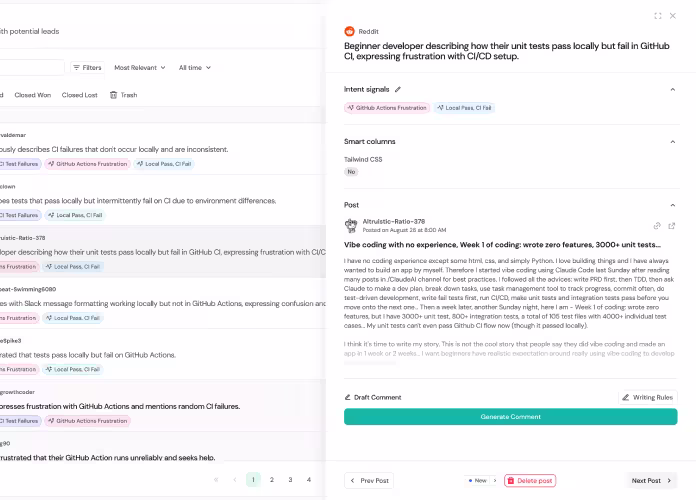Open the Filters panel
Screen dimensions: 696x500
tap(86, 68)
